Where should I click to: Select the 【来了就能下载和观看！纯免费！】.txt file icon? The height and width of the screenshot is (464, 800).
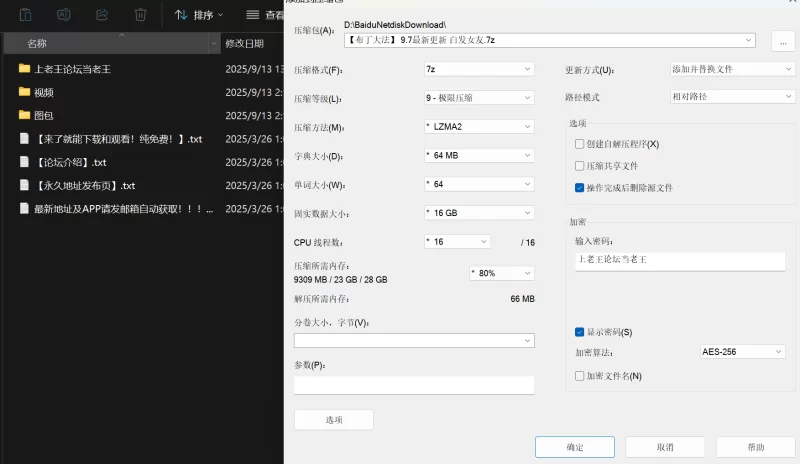pos(24,138)
